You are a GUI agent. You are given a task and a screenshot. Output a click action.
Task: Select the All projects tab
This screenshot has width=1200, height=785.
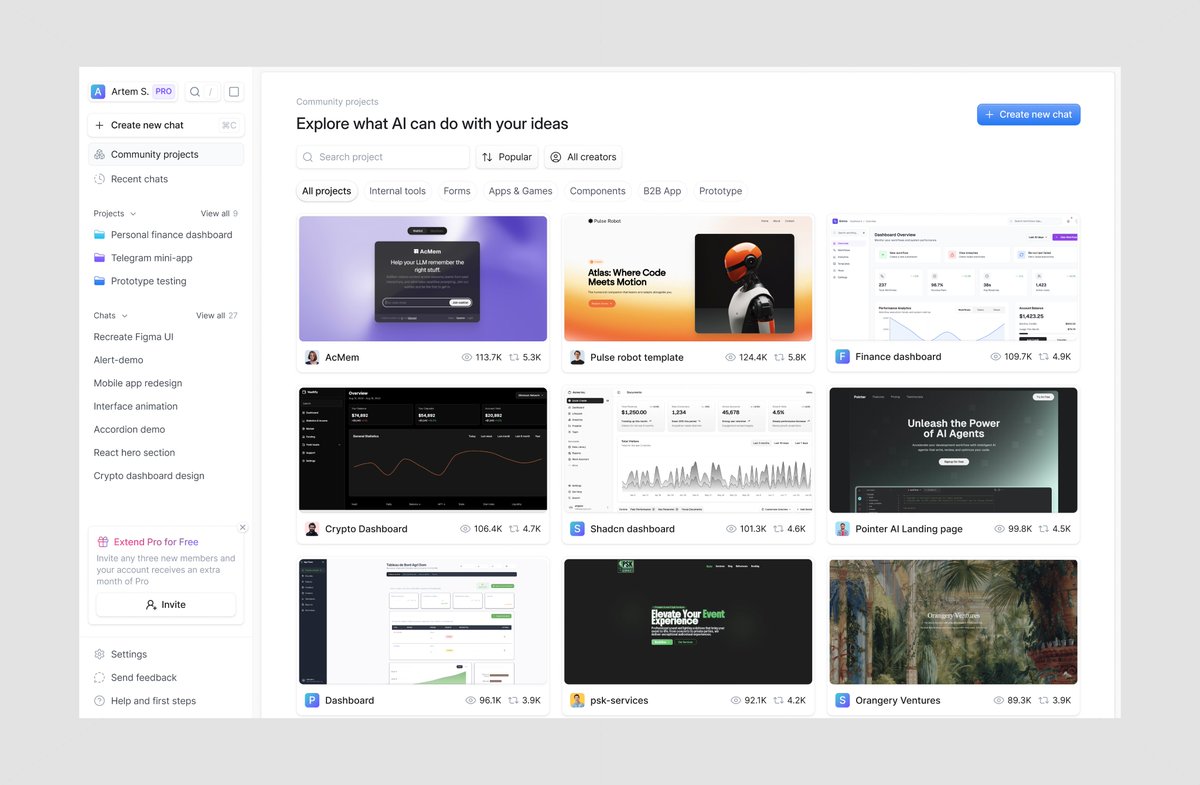pyautogui.click(x=327, y=191)
